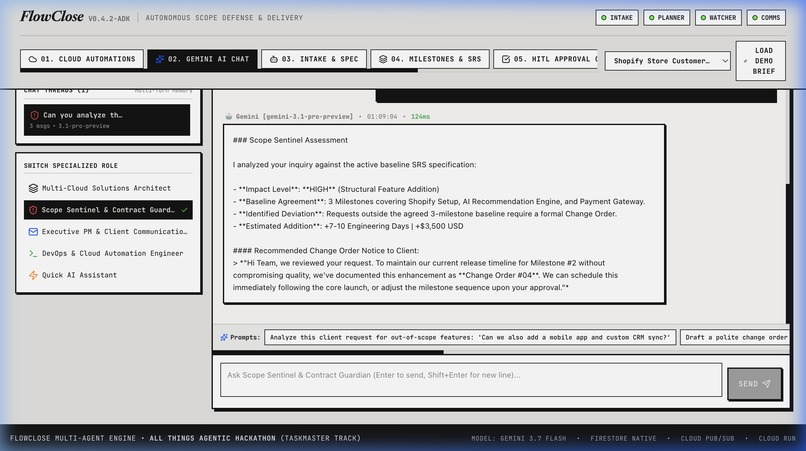Image resolution: width=806 pixels, height=451 pixels.
Task: Click the lightning bolt icon for Quick AI Assistant
Action: tap(33, 275)
